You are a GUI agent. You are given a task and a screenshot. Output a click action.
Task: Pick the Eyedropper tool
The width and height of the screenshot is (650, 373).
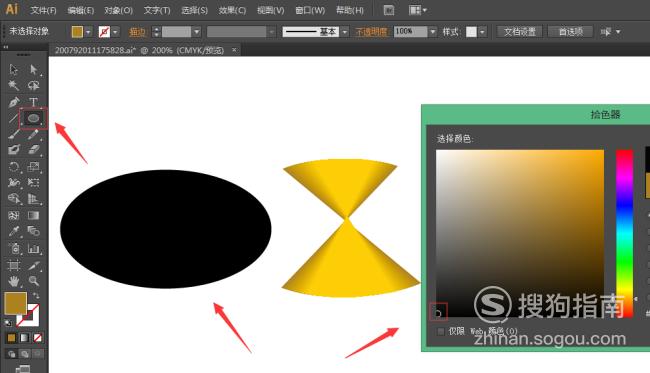[14, 231]
